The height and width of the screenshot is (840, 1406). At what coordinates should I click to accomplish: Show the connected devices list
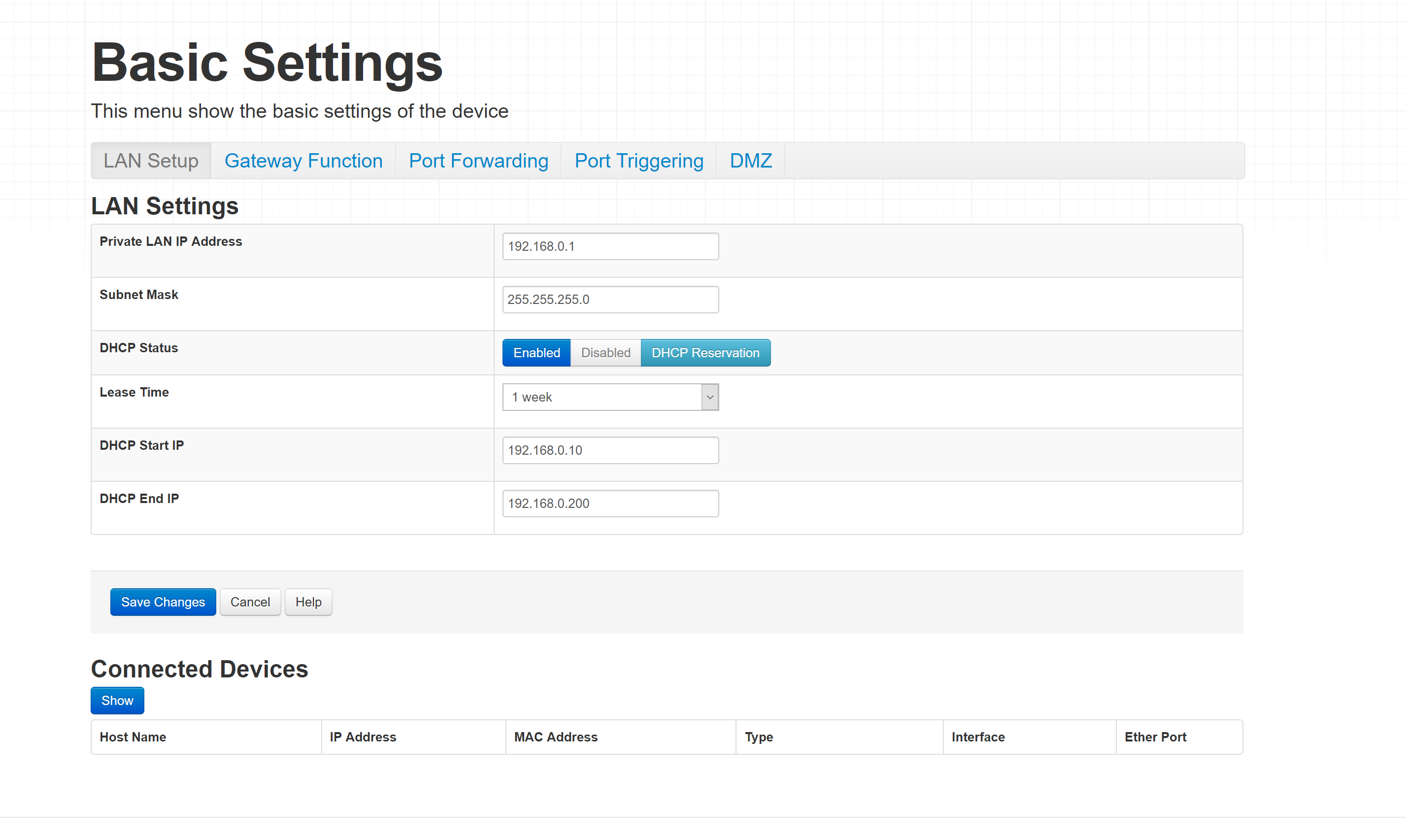[117, 700]
